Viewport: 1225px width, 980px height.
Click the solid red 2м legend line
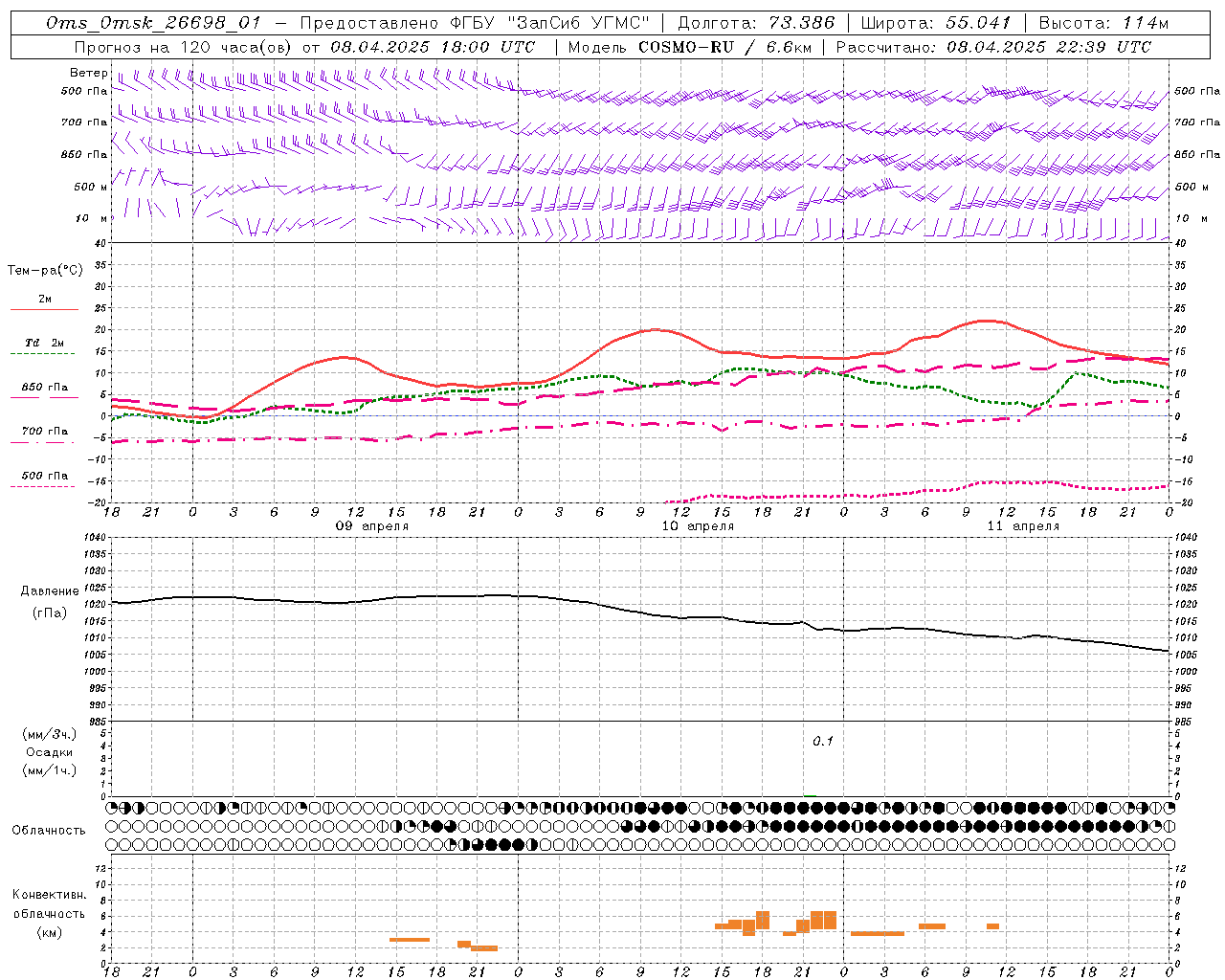[x=44, y=310]
